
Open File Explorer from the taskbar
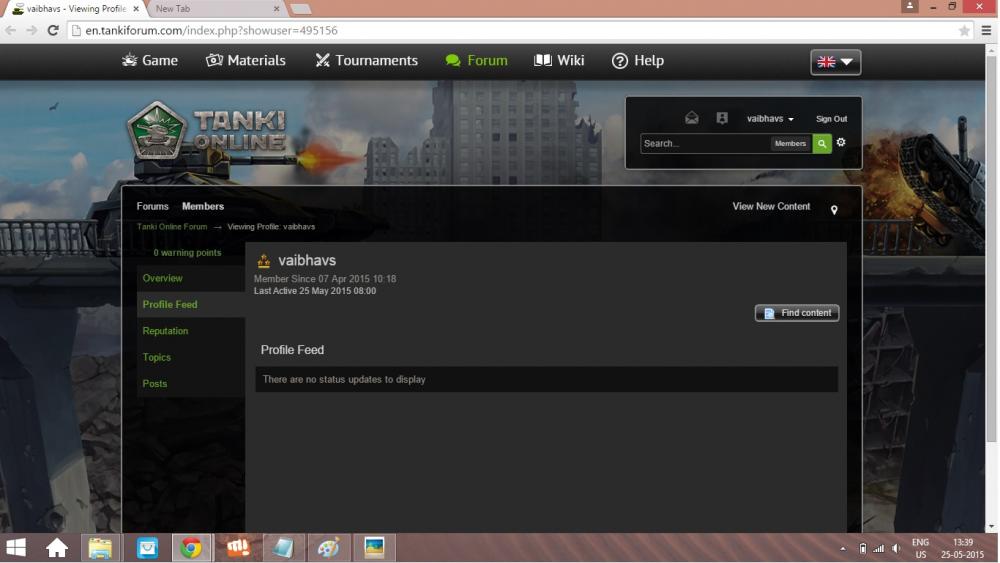(101, 548)
